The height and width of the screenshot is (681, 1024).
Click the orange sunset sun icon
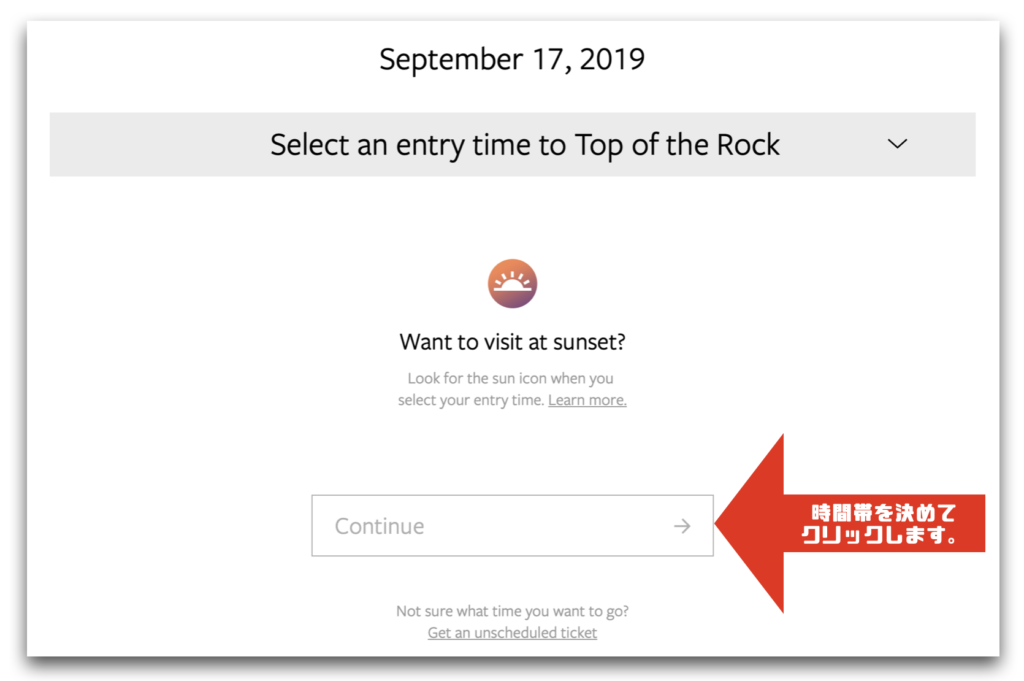tap(512, 283)
